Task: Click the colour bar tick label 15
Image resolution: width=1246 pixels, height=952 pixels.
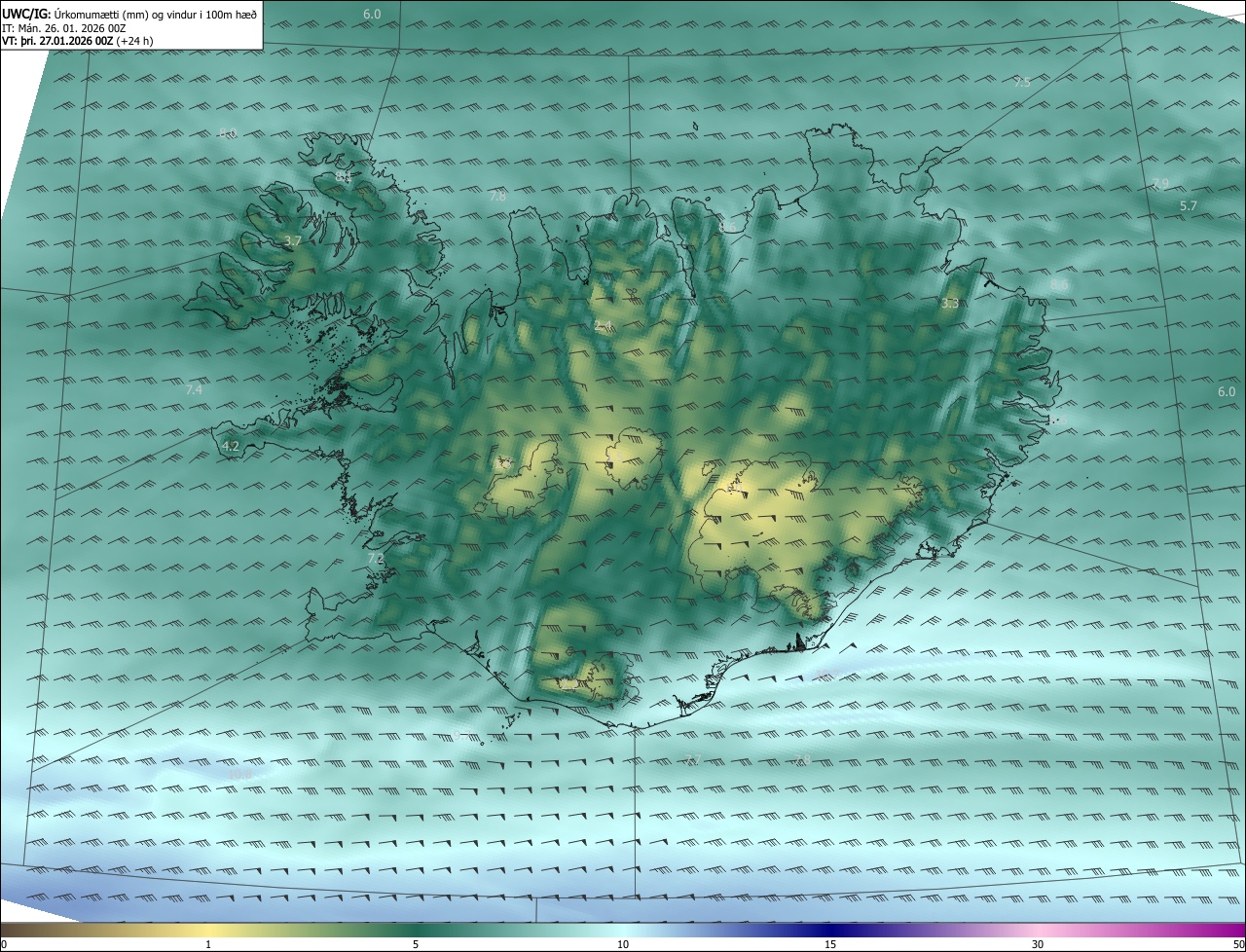Action: point(830,944)
